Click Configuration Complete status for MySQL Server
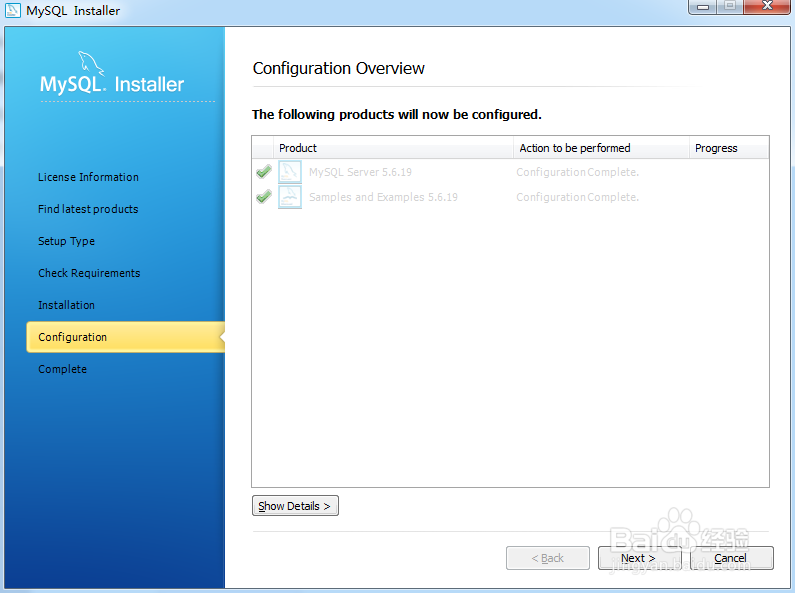Screen dimensions: 795x593 tap(577, 172)
